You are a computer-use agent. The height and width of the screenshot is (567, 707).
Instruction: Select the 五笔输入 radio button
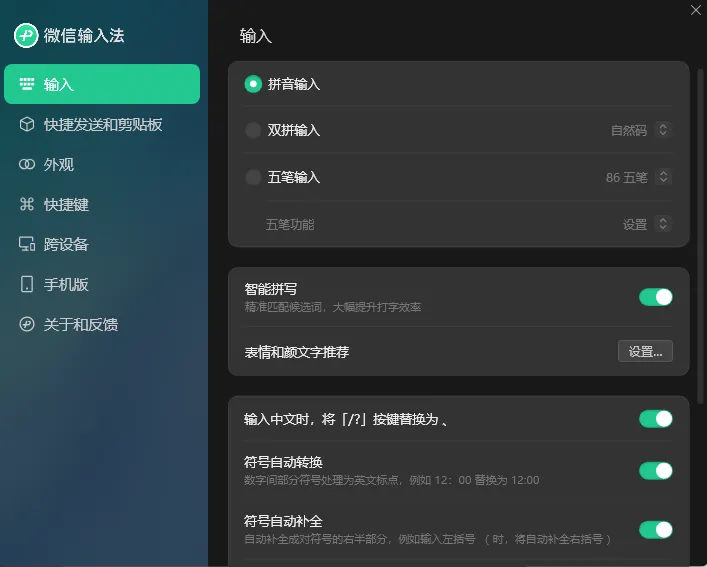[x=253, y=177]
